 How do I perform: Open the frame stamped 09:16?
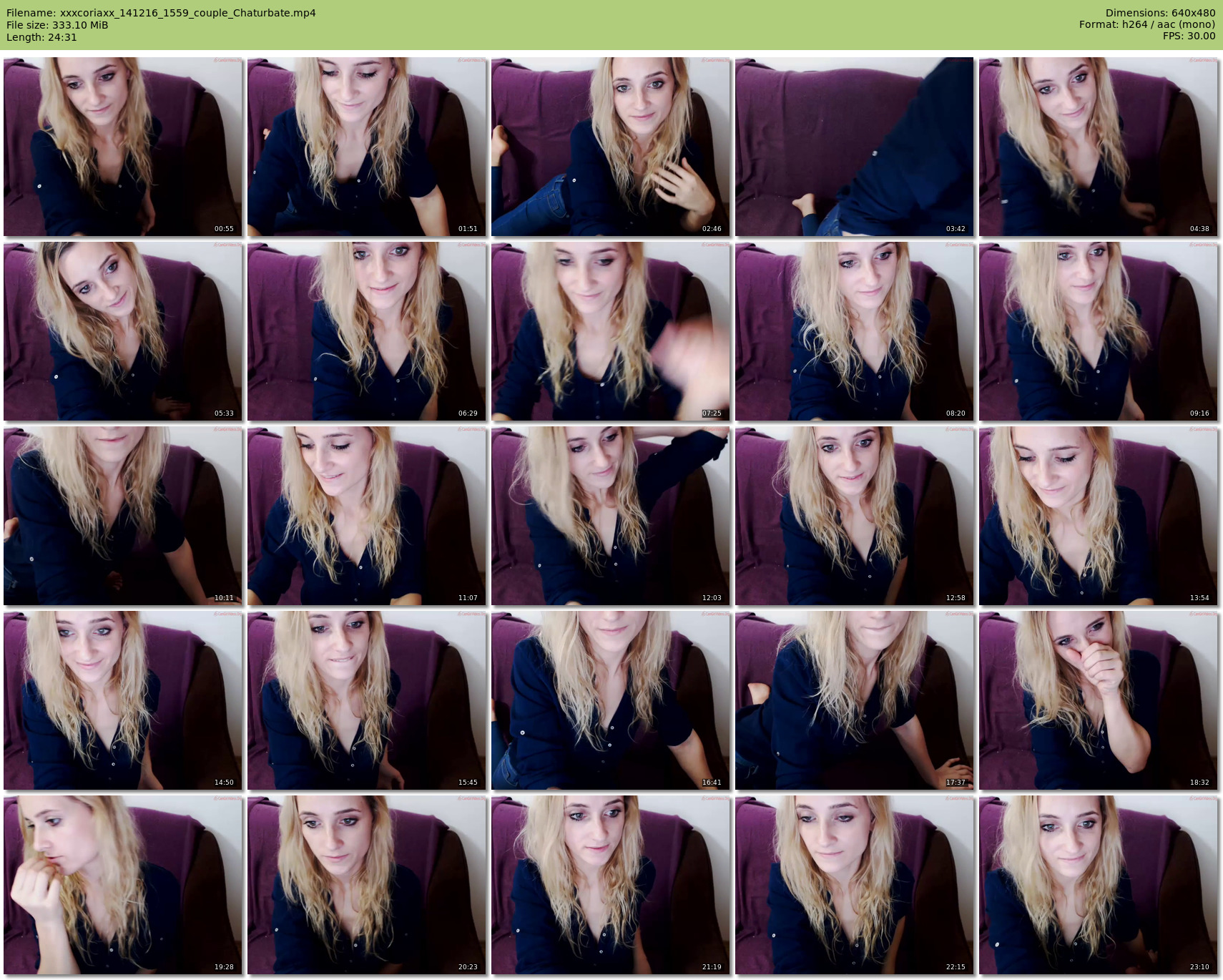click(1099, 331)
